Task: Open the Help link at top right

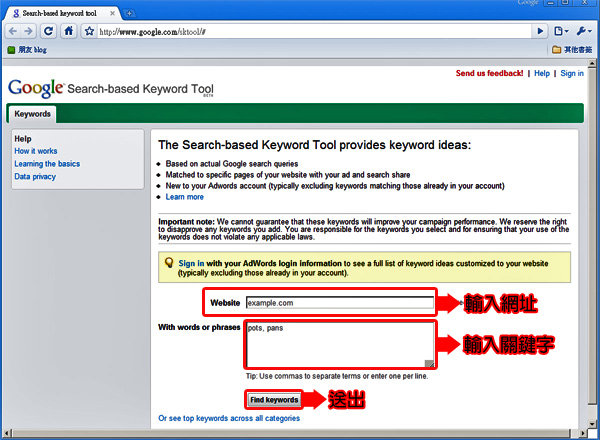Action: click(542, 73)
